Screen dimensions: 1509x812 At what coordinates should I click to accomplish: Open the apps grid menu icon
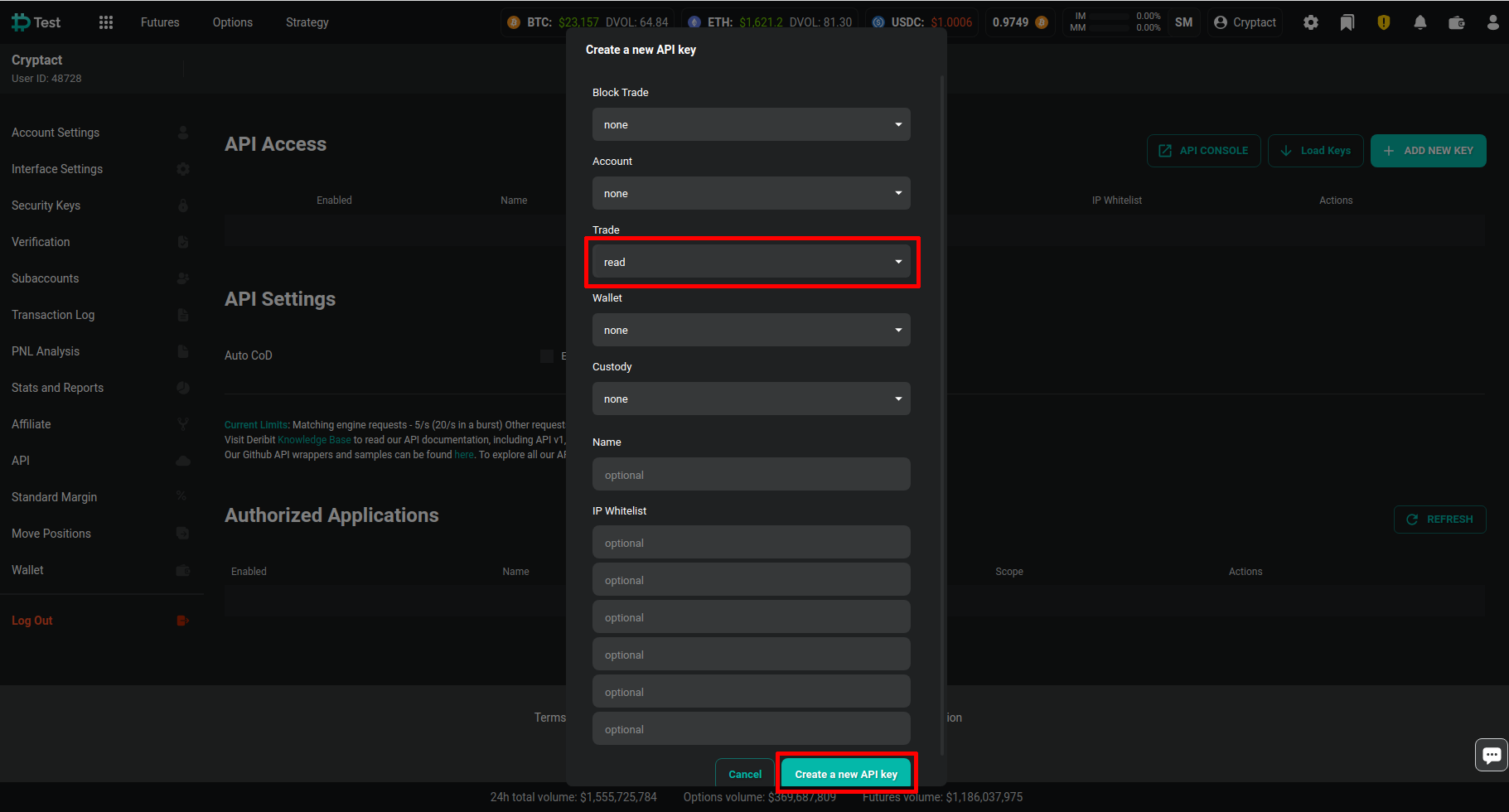(106, 22)
